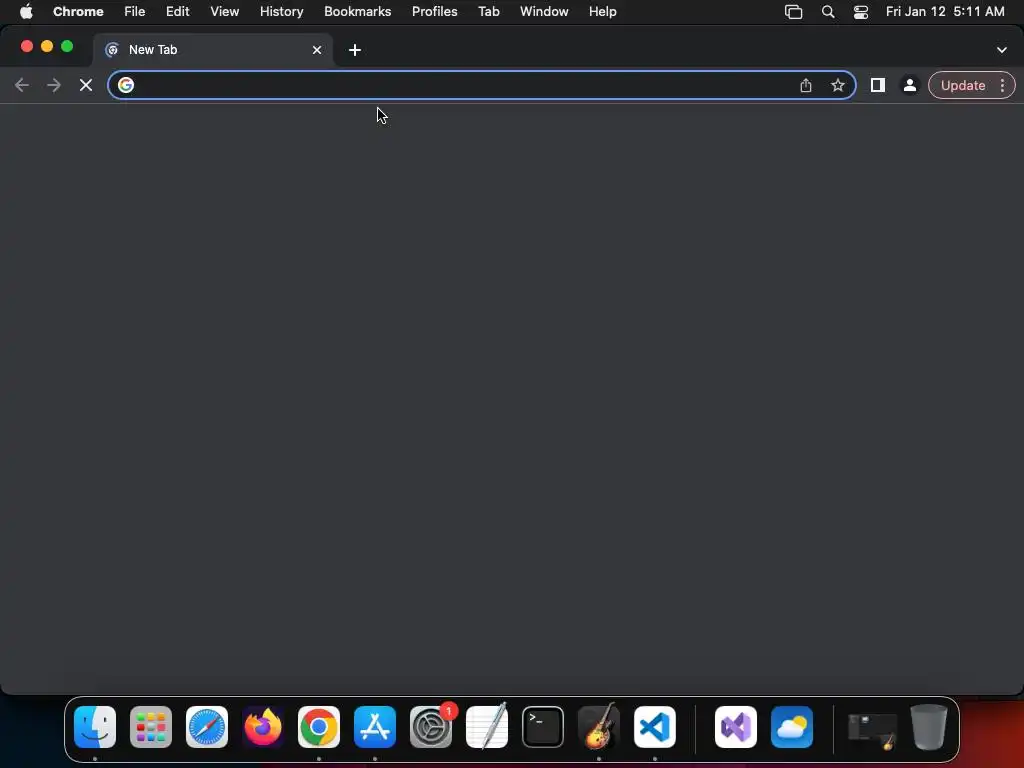Image resolution: width=1024 pixels, height=768 pixels.
Task: Expand the tab search chevron
Action: pyautogui.click(x=1002, y=50)
